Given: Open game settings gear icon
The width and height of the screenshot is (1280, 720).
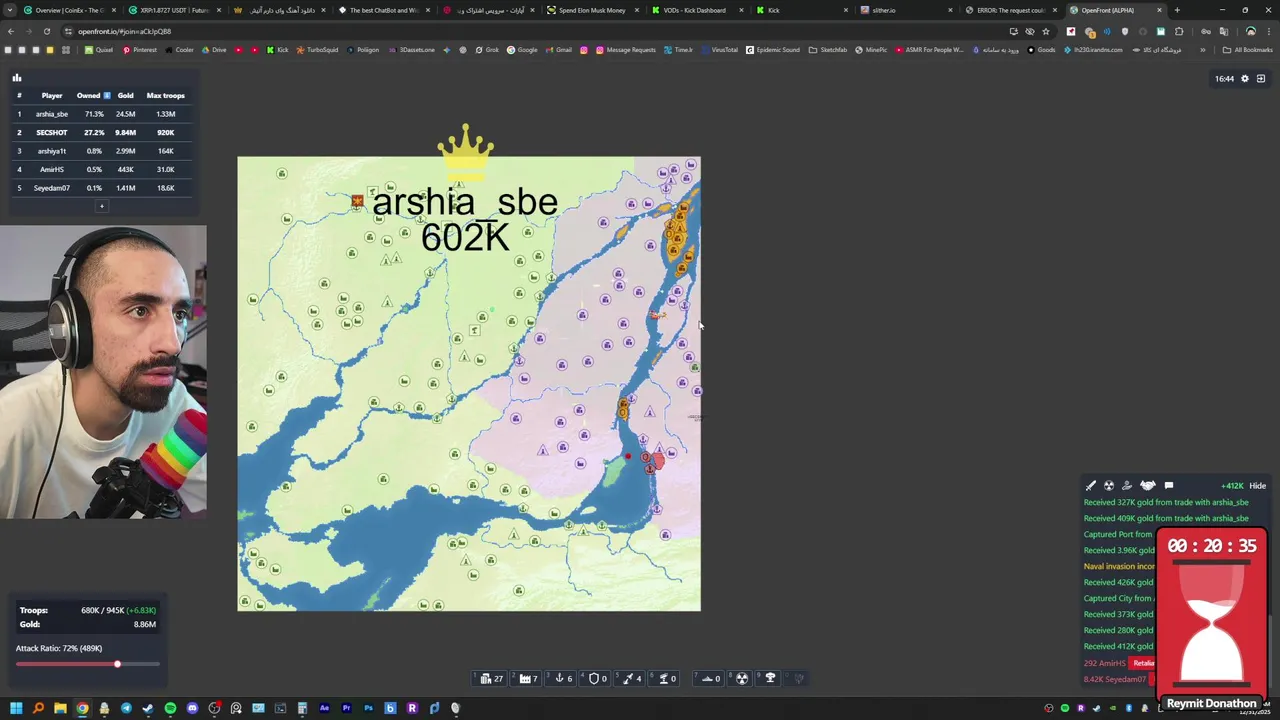Looking at the screenshot, I should [1245, 78].
